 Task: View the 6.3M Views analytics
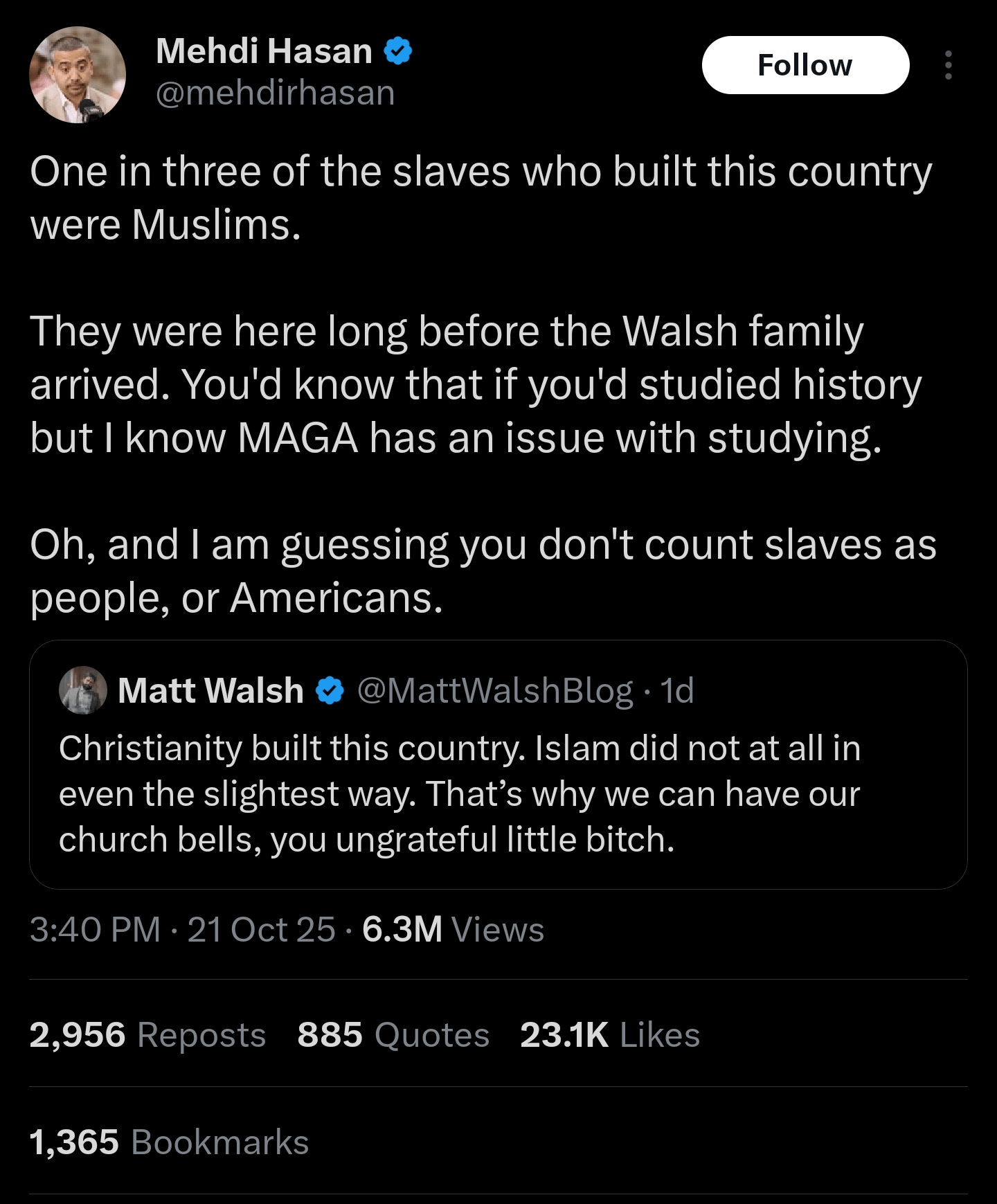453,929
